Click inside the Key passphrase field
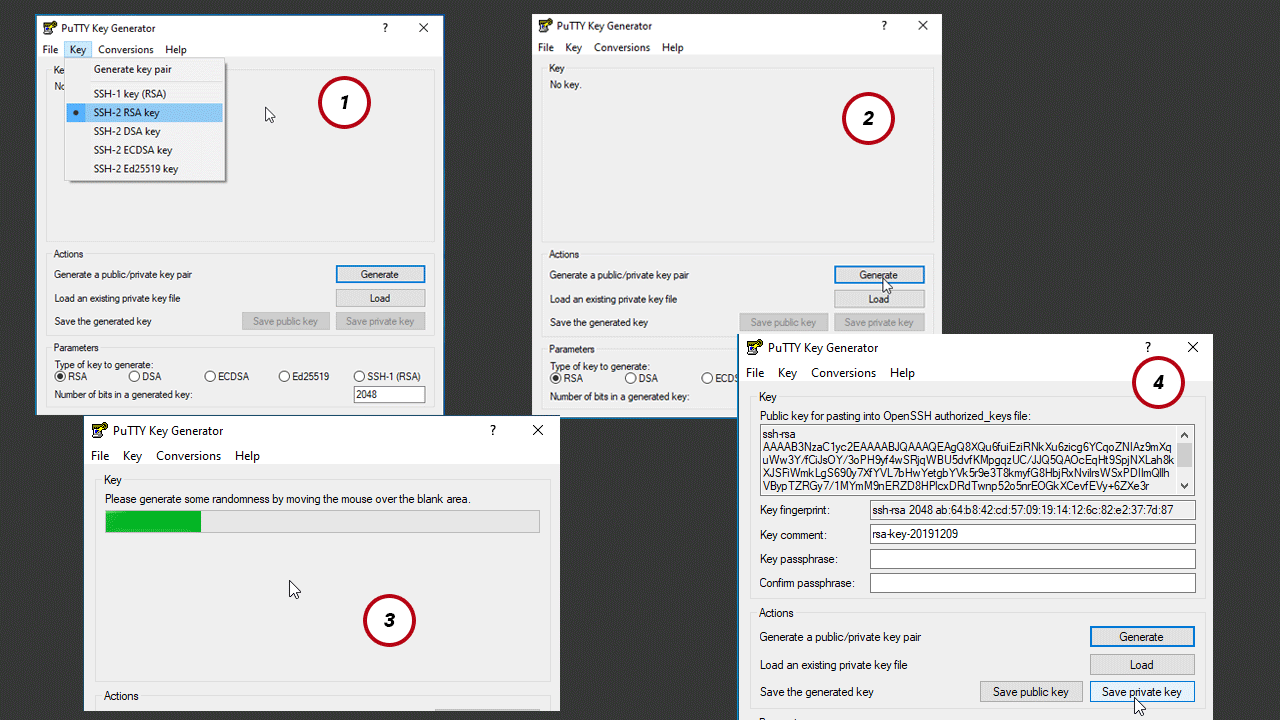This screenshot has width=1280, height=720. click(1032, 558)
